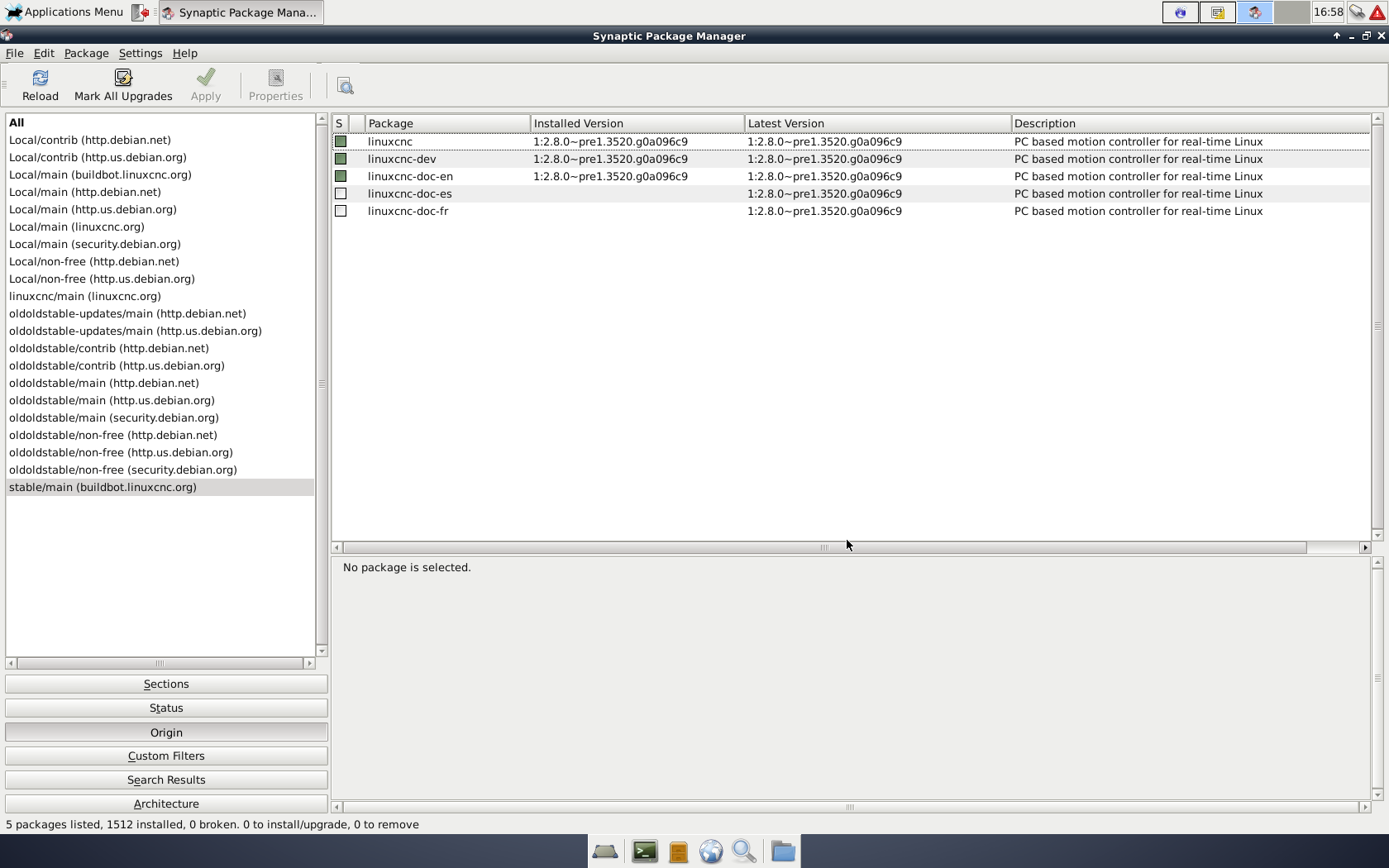The height and width of the screenshot is (868, 1389).
Task: Click origin list horizontal scrollbar thumb
Action: (x=160, y=663)
